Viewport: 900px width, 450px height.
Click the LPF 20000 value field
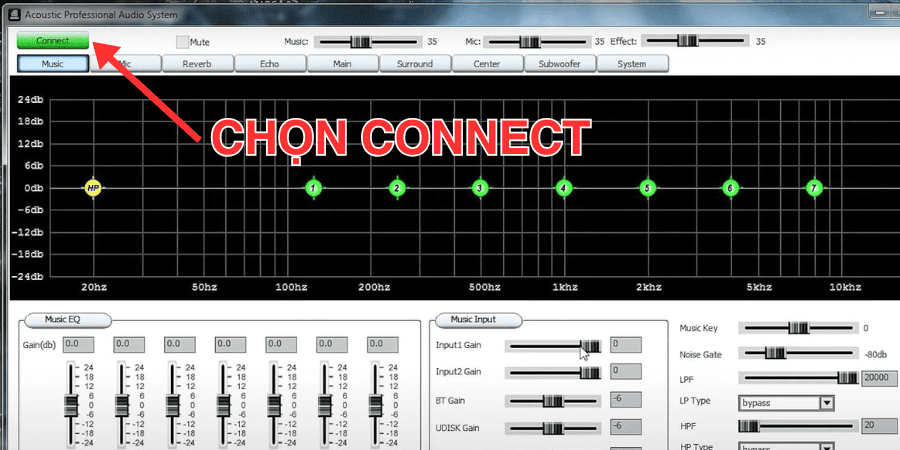879,378
